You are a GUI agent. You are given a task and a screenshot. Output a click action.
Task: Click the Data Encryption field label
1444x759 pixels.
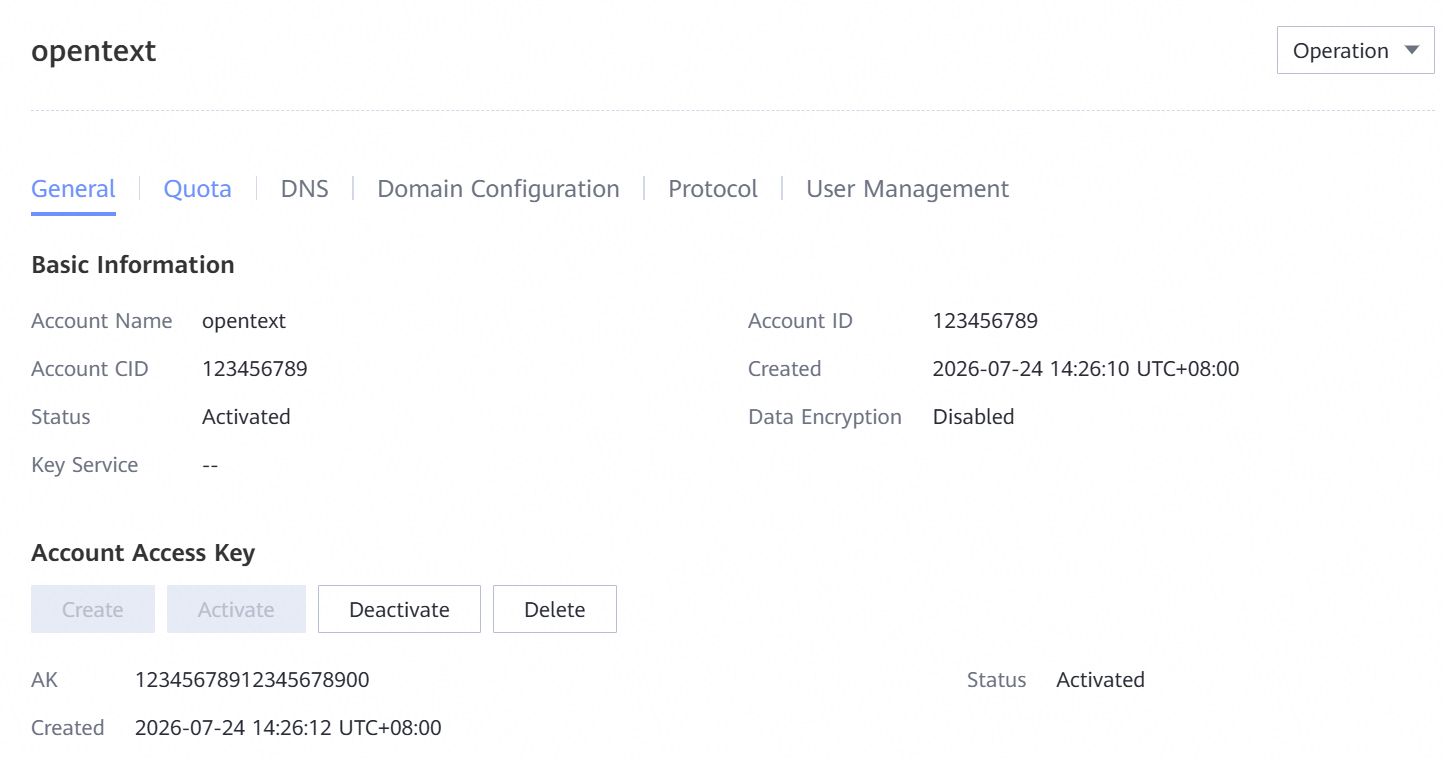825,417
